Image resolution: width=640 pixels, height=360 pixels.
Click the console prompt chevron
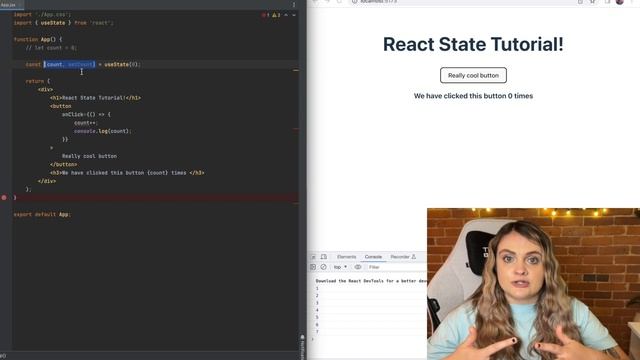(x=313, y=339)
